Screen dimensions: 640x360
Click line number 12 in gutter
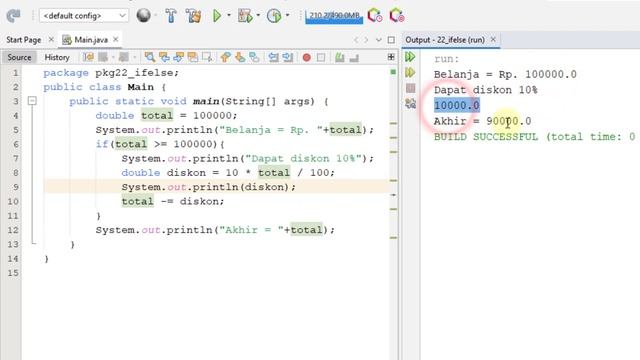pos(13,230)
